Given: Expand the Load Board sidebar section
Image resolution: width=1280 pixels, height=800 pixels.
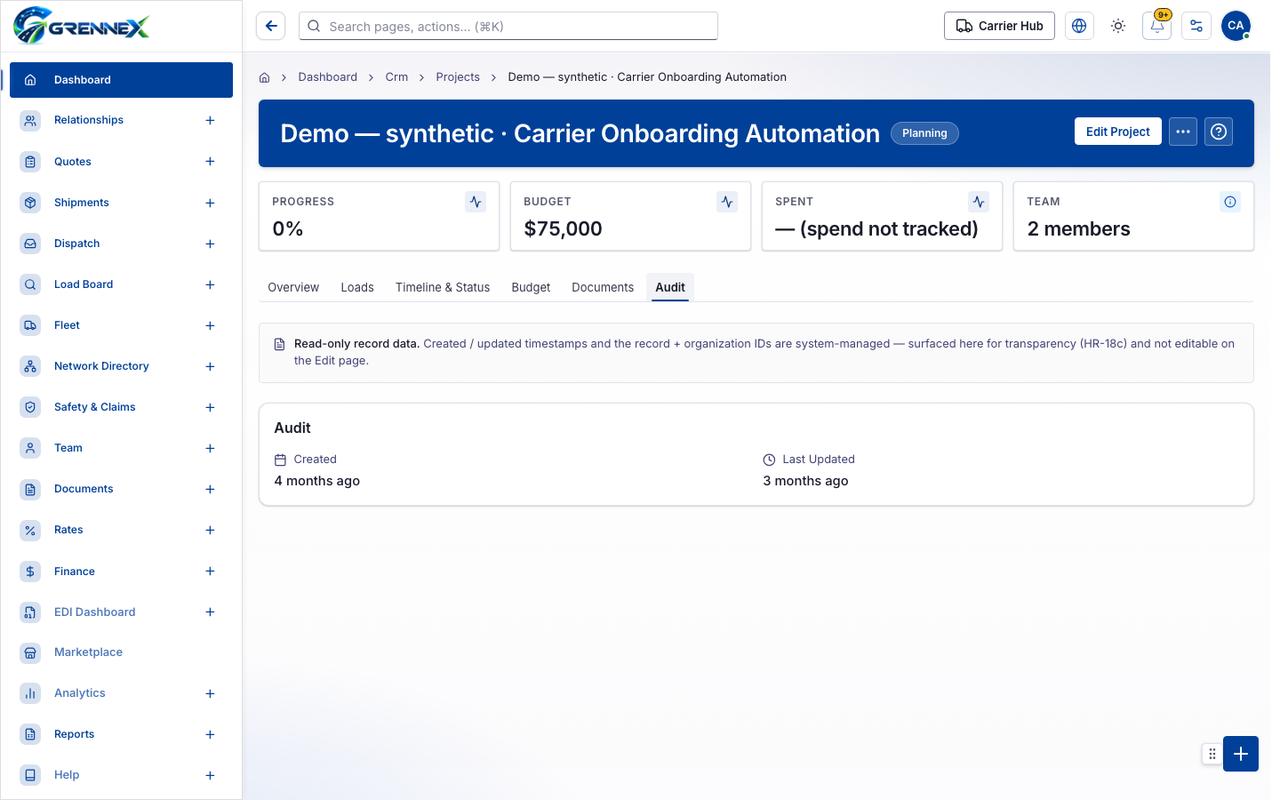Looking at the screenshot, I should coord(210,285).
